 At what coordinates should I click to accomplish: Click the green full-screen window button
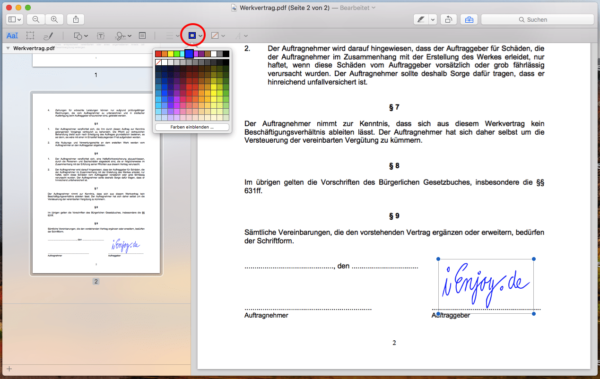28,7
